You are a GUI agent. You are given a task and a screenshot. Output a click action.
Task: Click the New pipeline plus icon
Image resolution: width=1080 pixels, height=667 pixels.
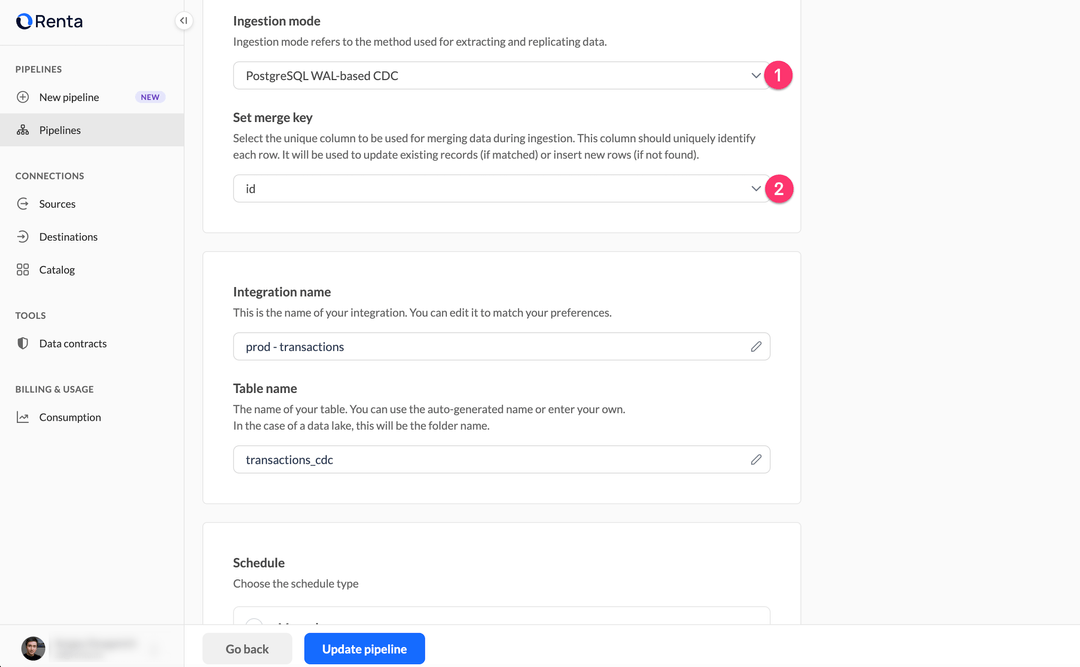(23, 97)
